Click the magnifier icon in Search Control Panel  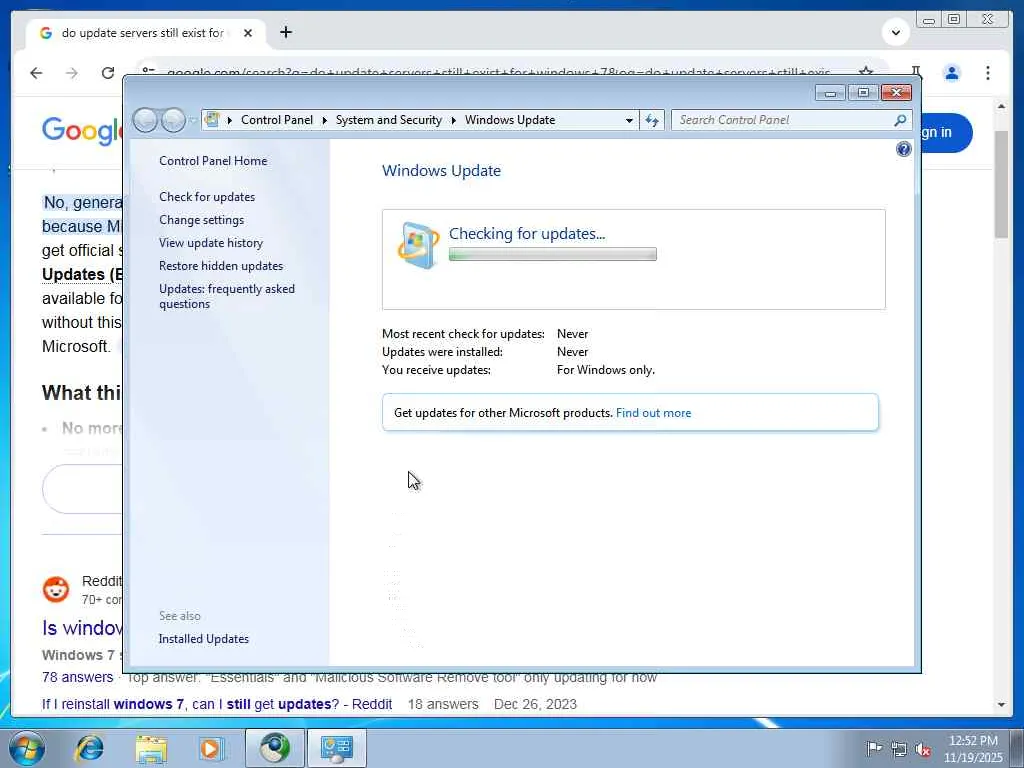tap(900, 120)
